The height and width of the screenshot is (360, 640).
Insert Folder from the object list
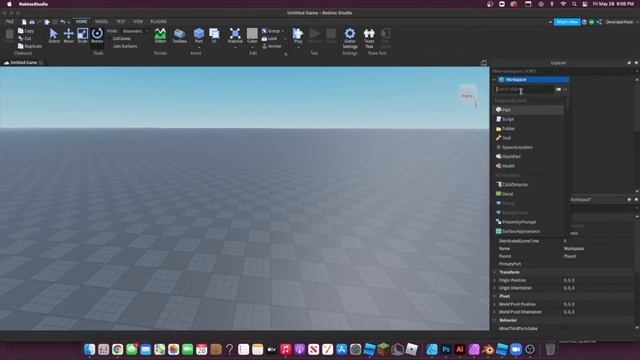point(529,129)
